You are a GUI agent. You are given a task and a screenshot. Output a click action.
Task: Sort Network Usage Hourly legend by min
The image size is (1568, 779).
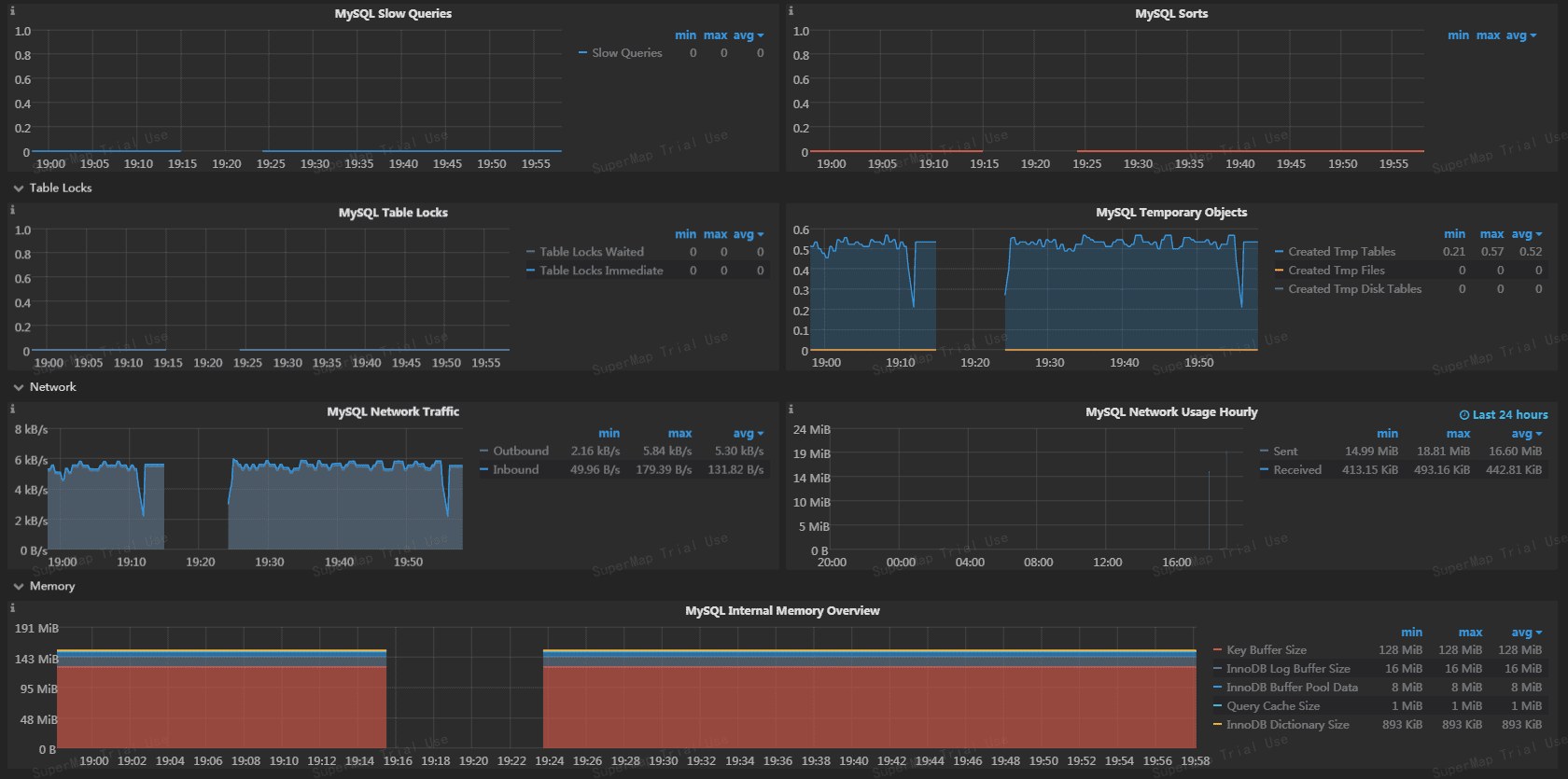click(x=1387, y=433)
